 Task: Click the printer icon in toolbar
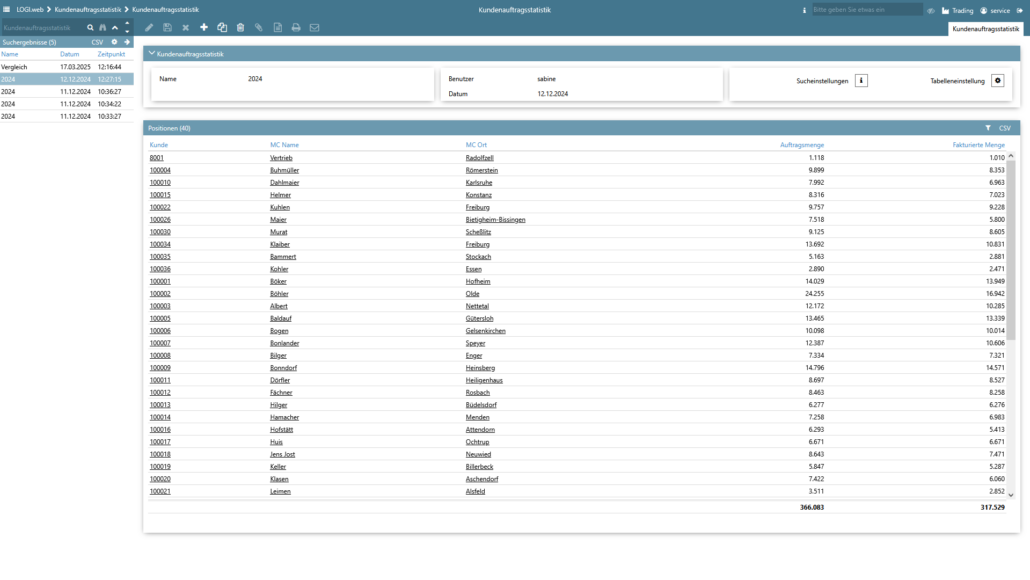296,28
